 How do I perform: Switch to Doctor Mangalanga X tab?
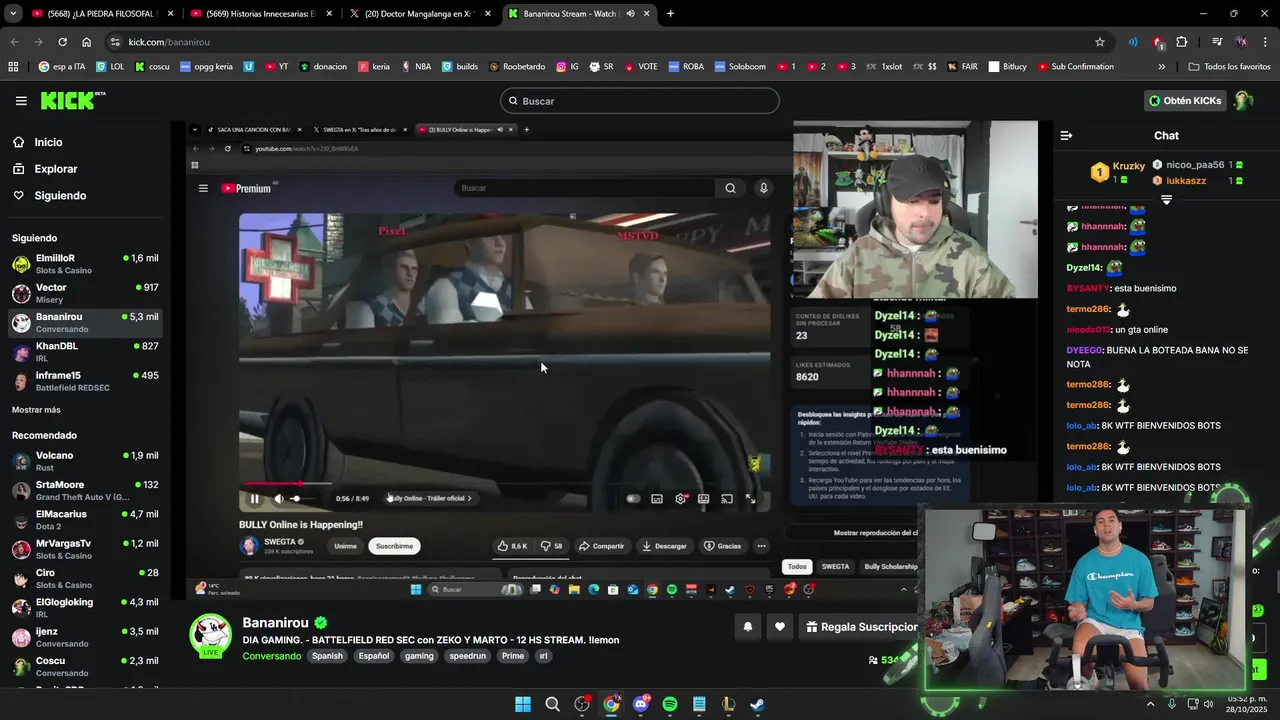(418, 13)
